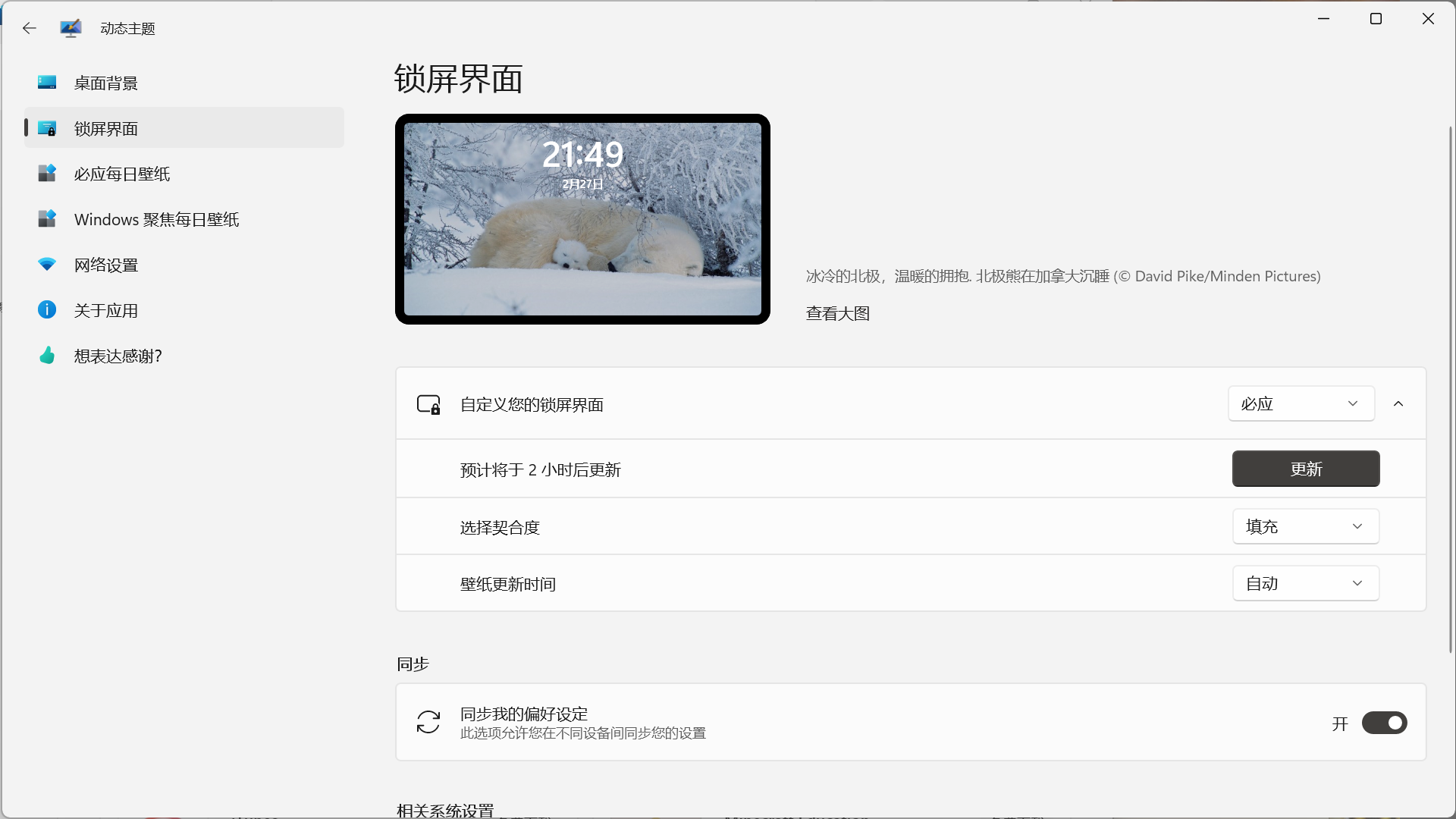Click the 同步我的偏好设定 title text

(x=524, y=714)
